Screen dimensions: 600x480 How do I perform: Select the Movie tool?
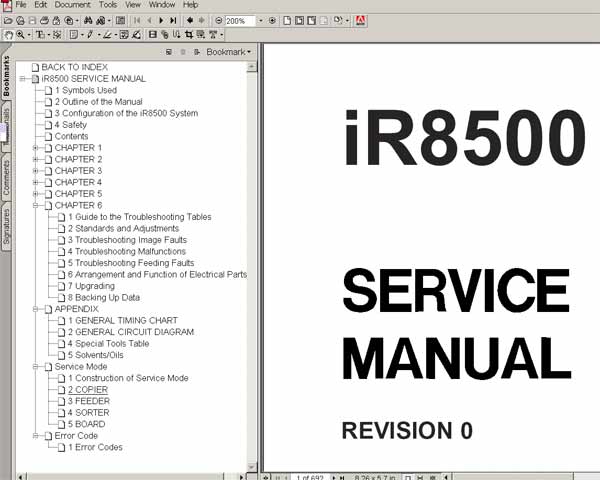(x=153, y=35)
